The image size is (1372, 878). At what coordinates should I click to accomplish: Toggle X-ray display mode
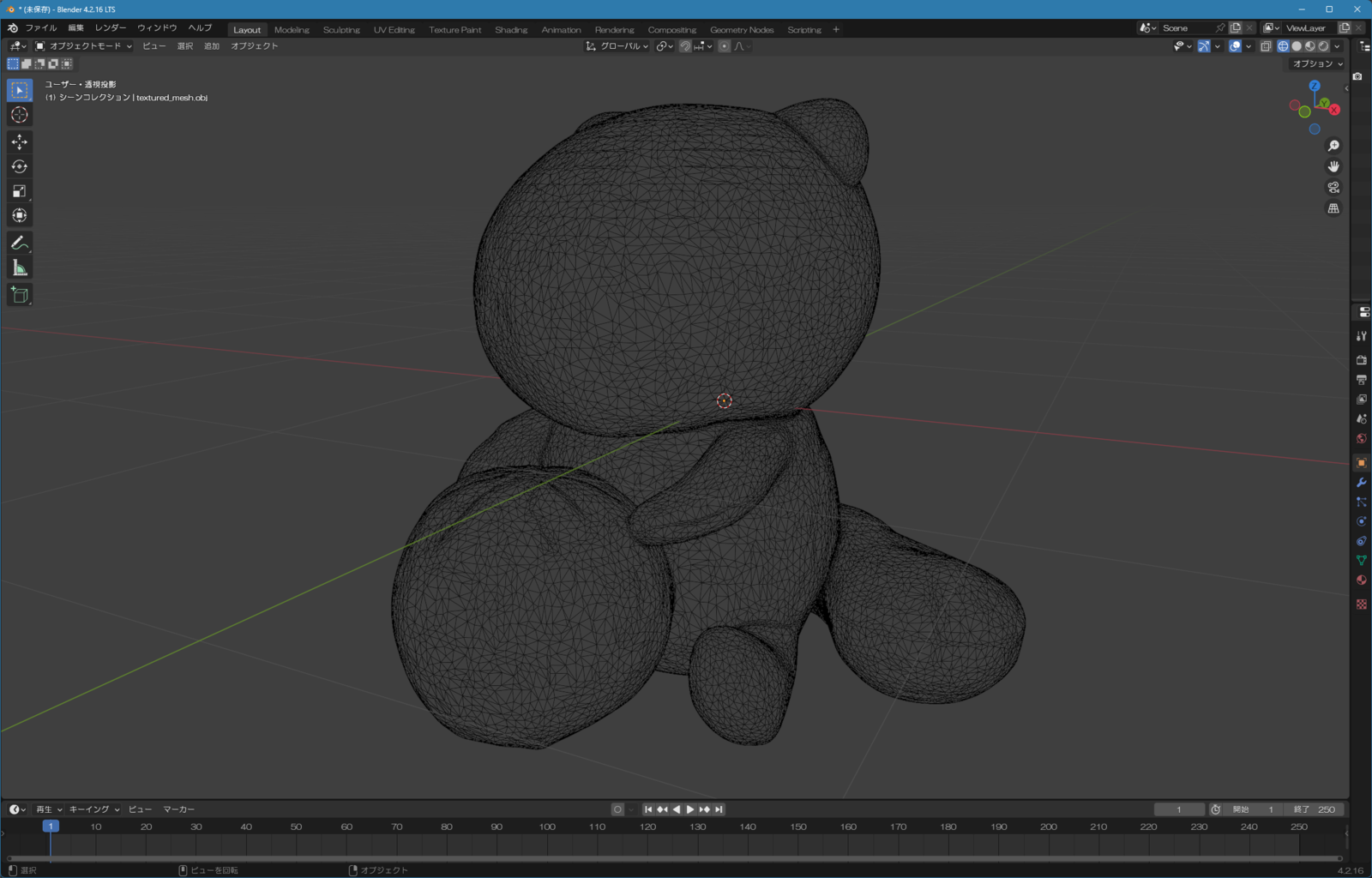(x=1266, y=46)
